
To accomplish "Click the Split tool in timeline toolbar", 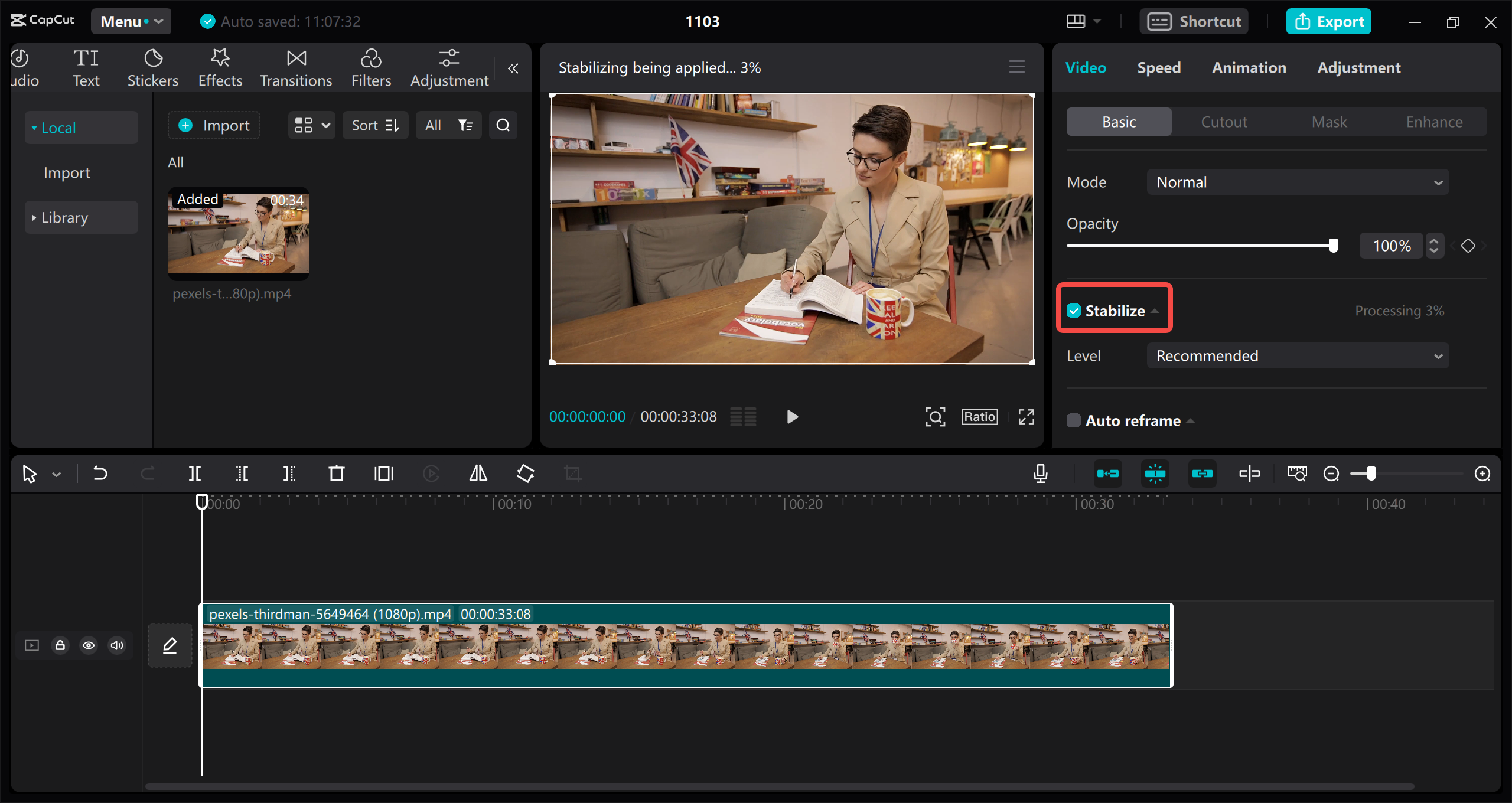I will pos(195,474).
